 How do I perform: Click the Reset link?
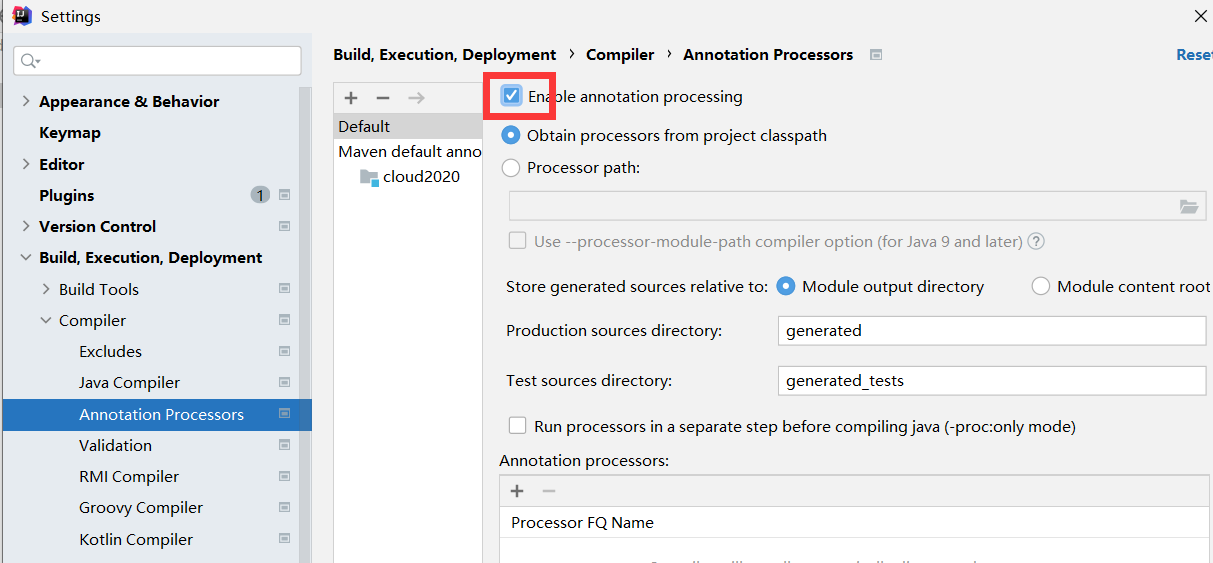(1194, 55)
